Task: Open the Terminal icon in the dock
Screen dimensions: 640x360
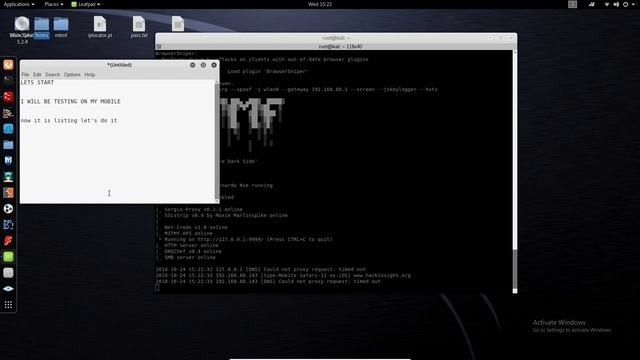Action: click(x=8, y=80)
